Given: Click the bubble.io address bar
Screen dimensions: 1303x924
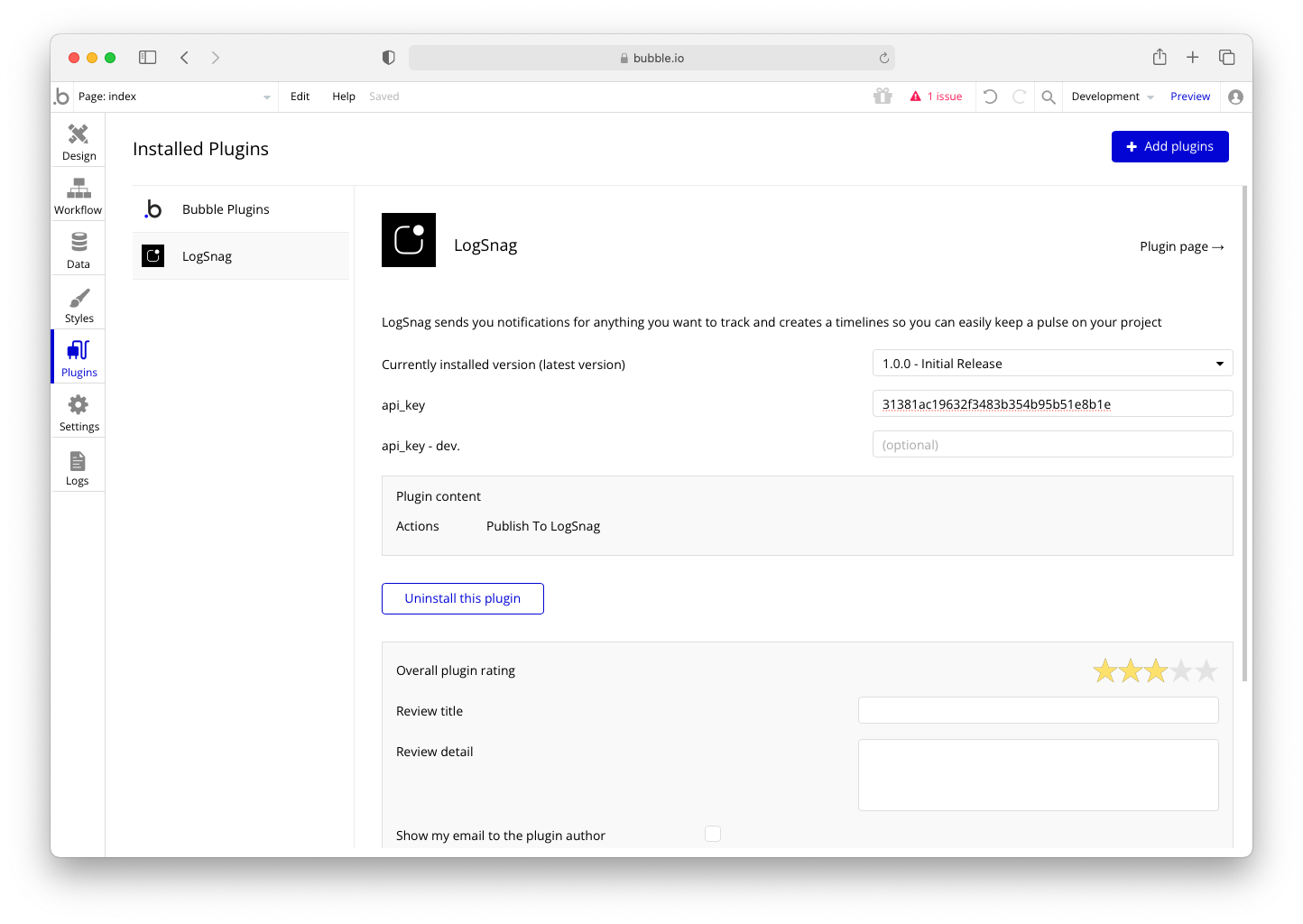Looking at the screenshot, I should [x=651, y=58].
